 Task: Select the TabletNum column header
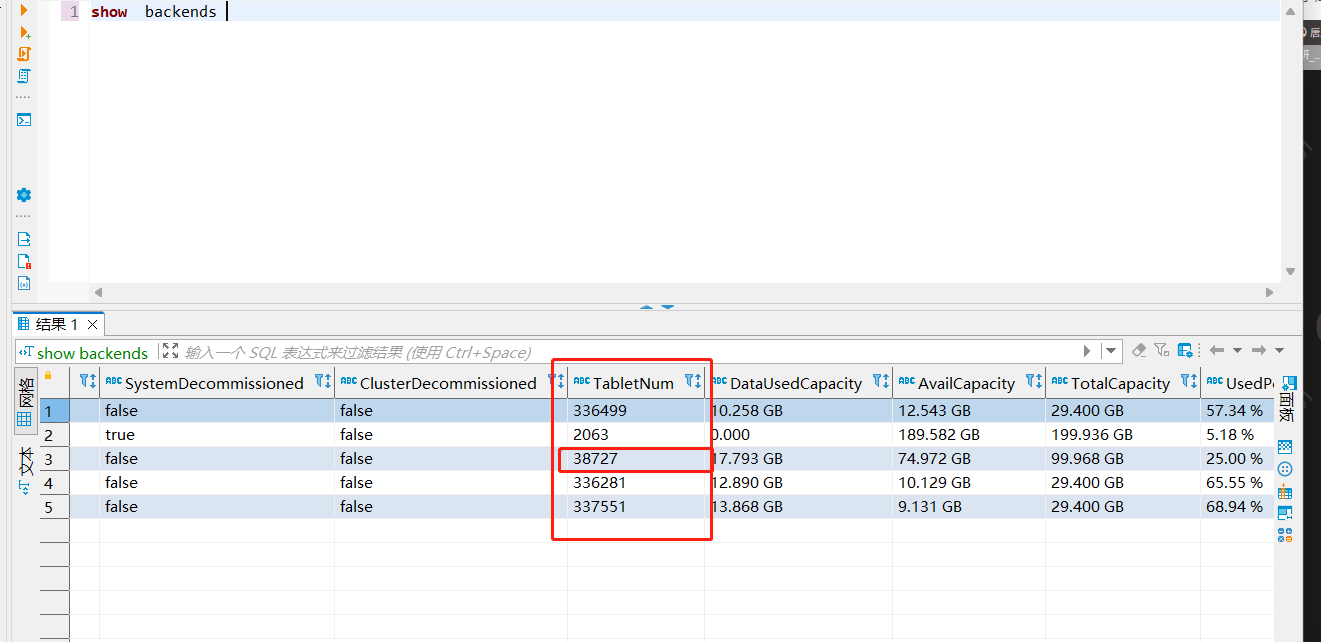636,383
